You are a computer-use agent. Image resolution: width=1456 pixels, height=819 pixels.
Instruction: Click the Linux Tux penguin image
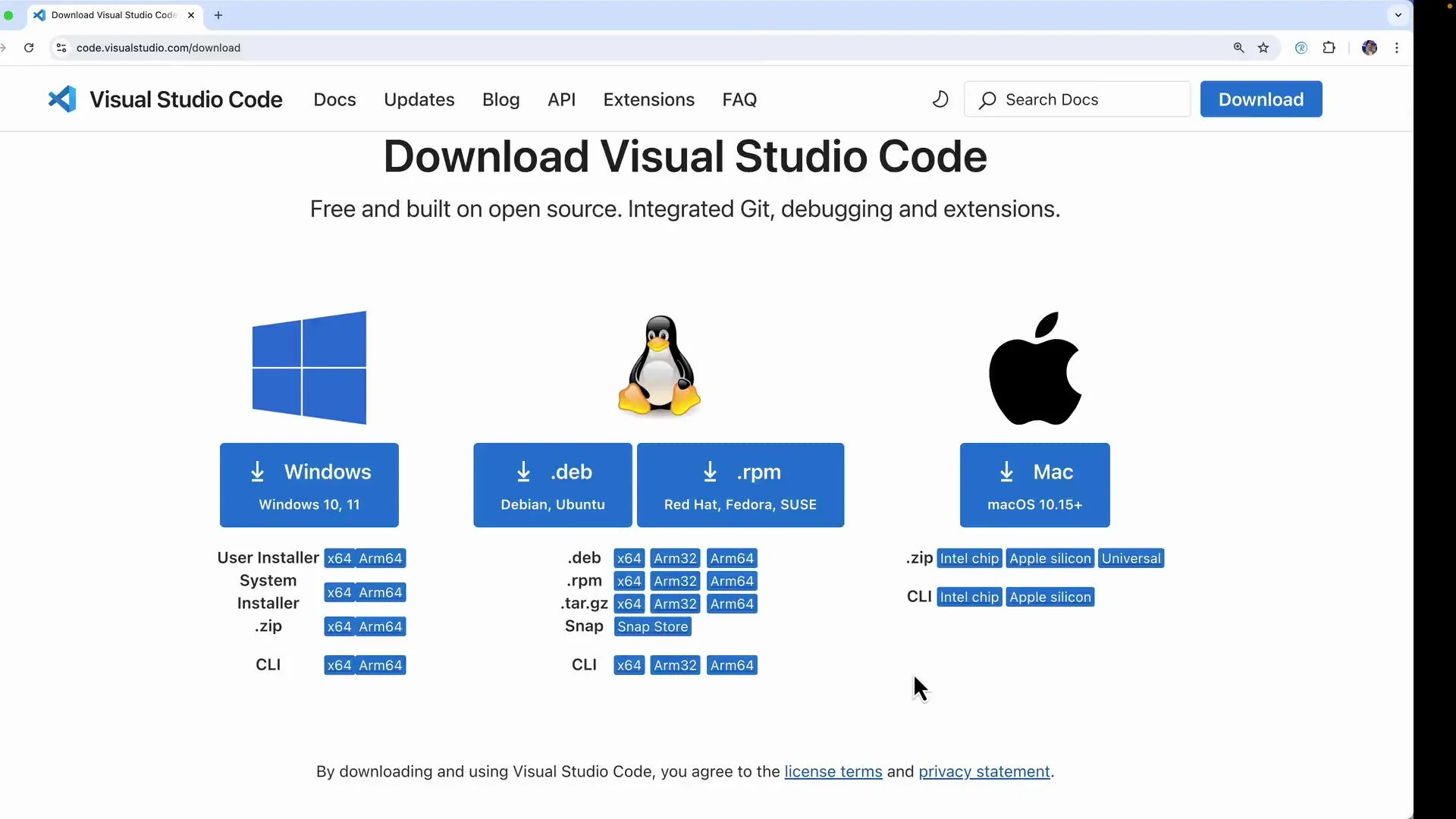point(659,366)
